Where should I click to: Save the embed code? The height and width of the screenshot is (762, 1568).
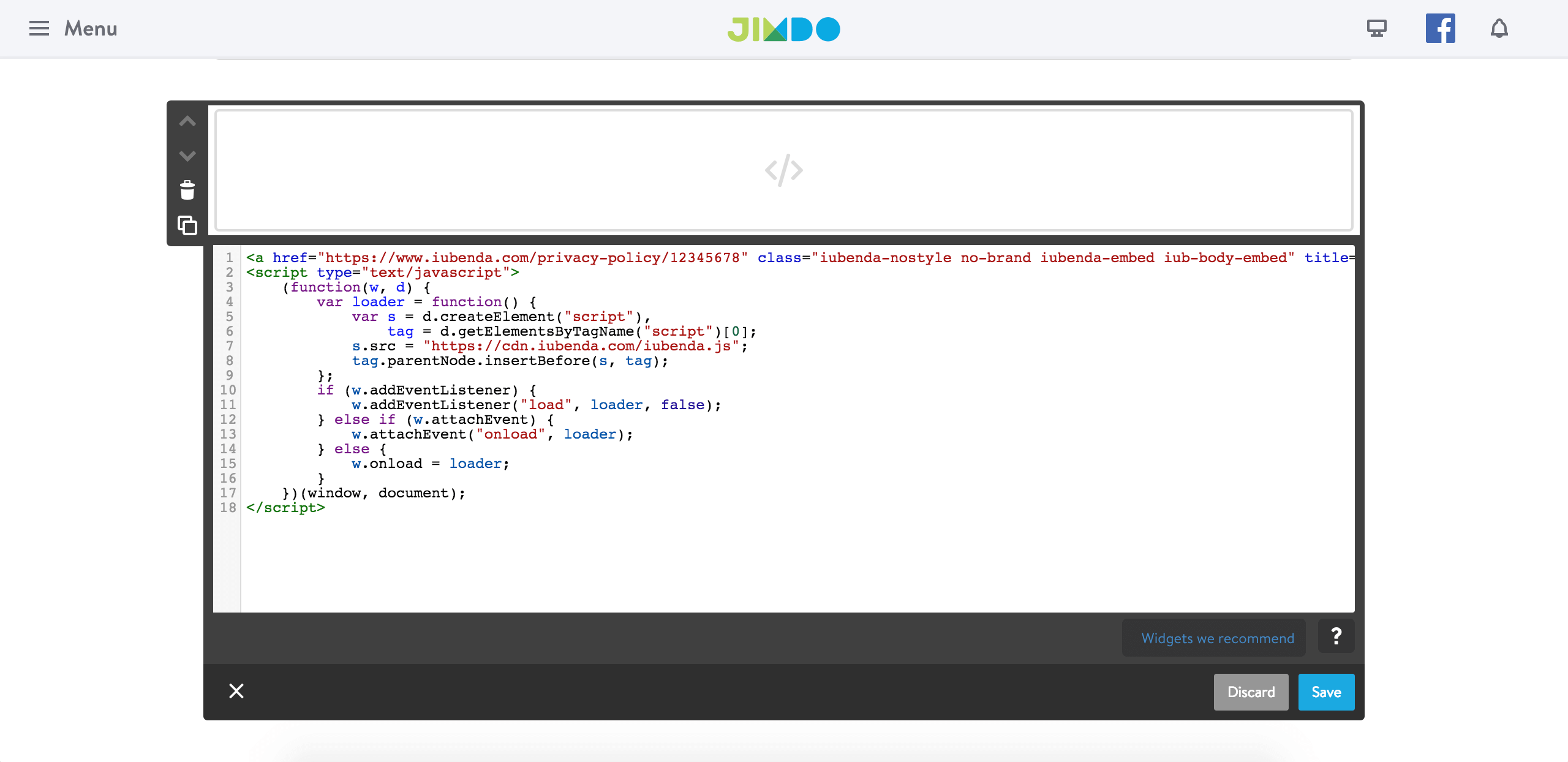[1325, 692]
